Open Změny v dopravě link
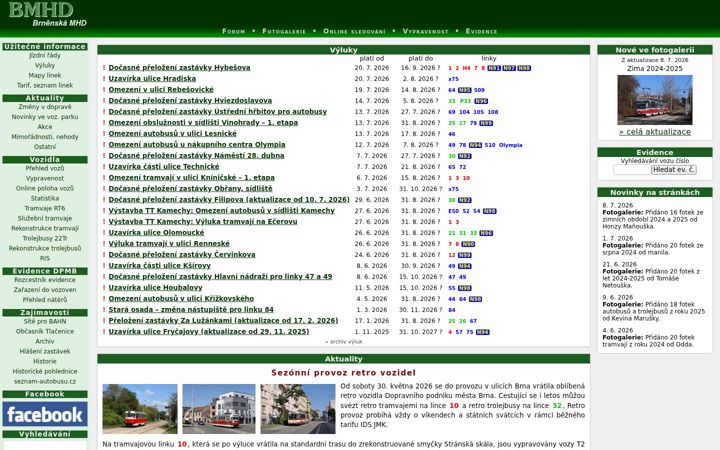Image resolution: width=720 pixels, height=450 pixels. coord(45,107)
